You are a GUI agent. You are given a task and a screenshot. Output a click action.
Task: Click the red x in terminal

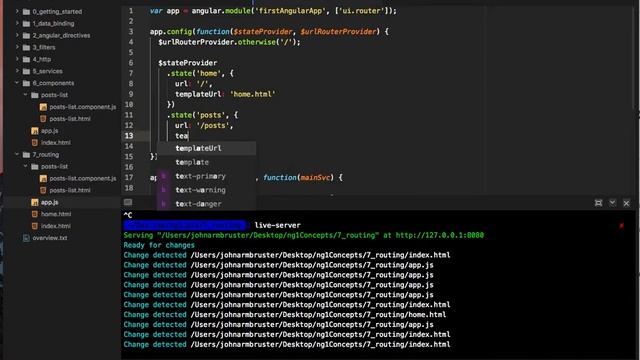pyautogui.click(x=621, y=225)
